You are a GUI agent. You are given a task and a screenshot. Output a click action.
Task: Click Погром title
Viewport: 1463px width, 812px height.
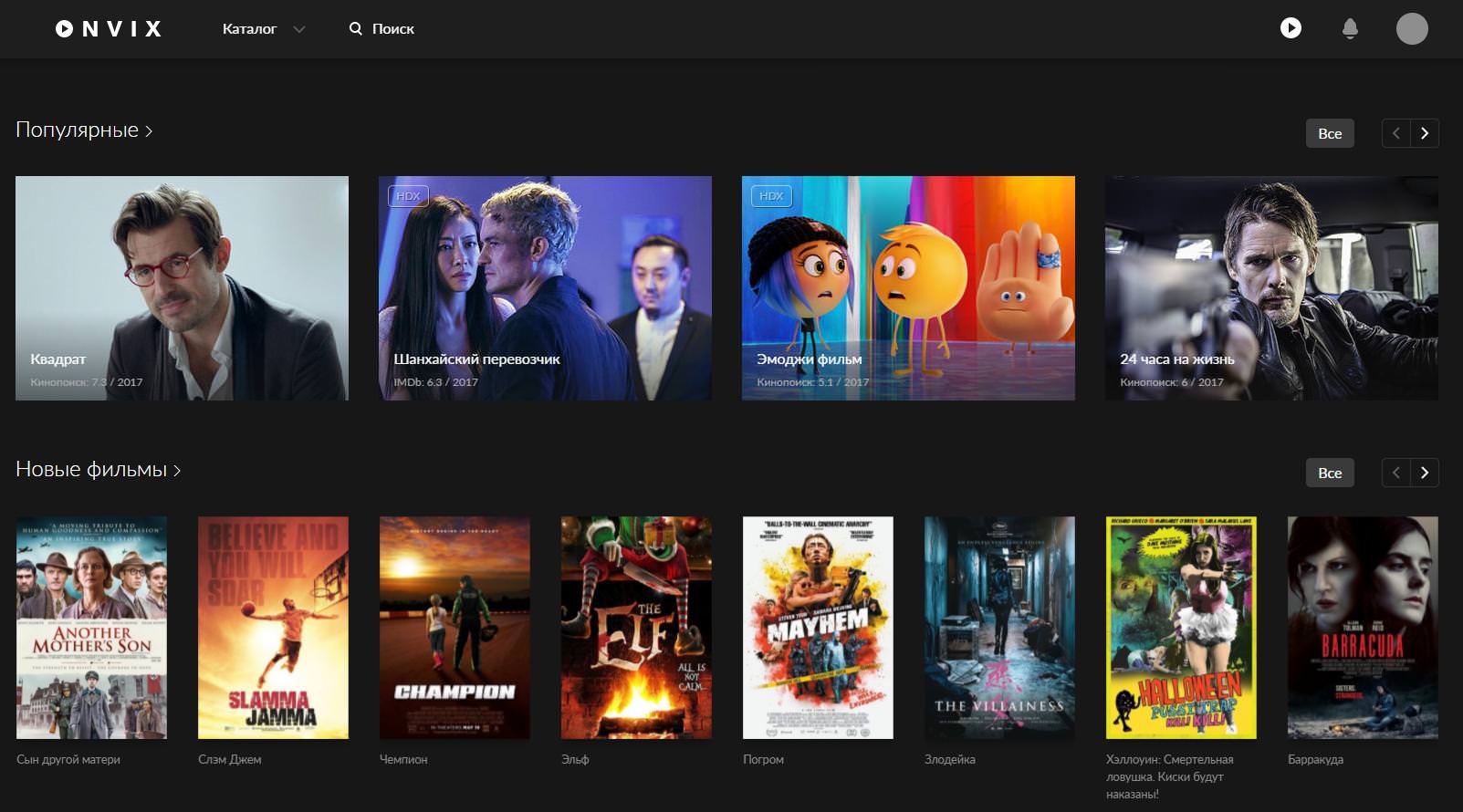tap(763, 759)
